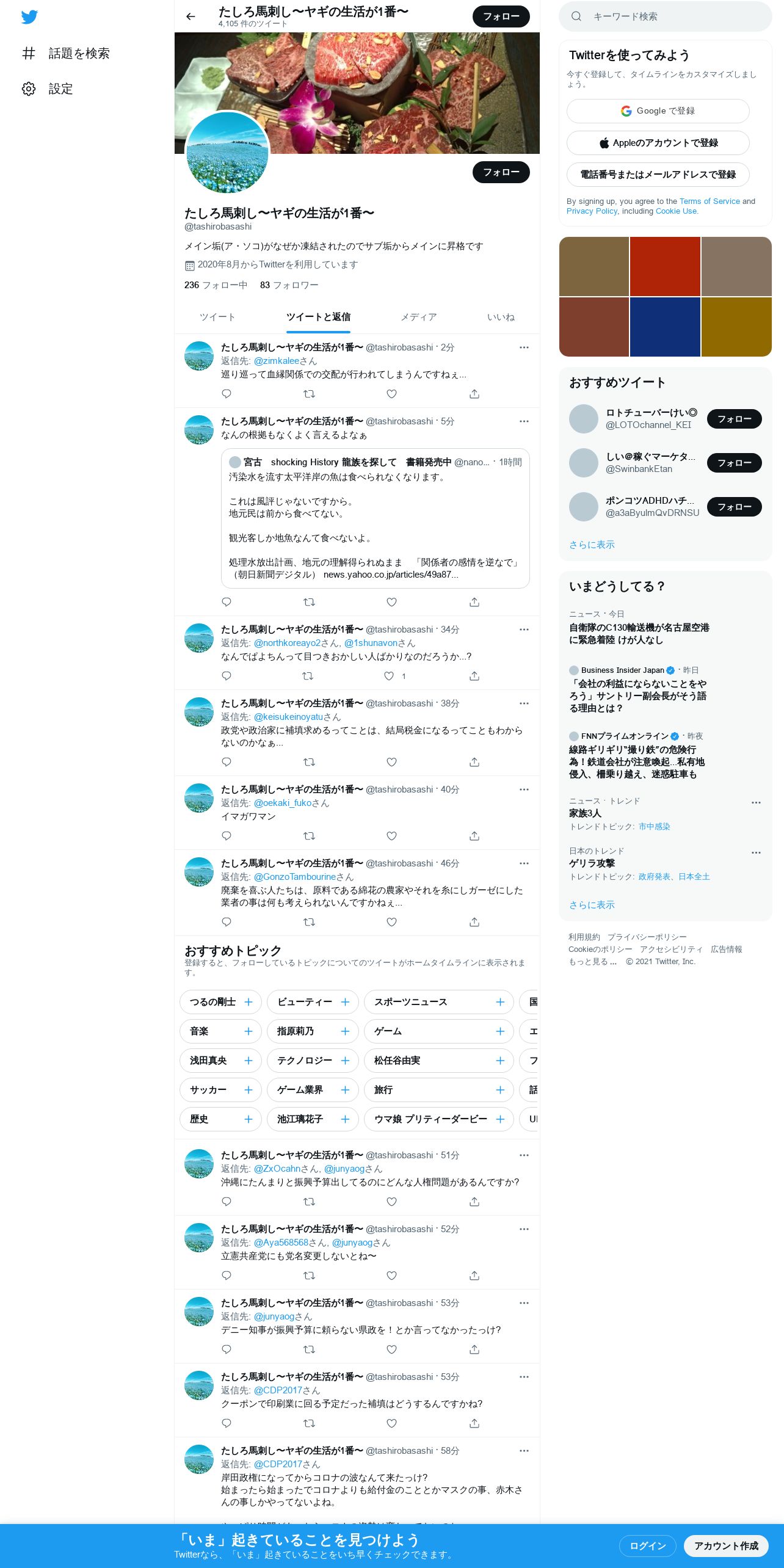Go back with the left arrow
The width and height of the screenshot is (784, 1568).
click(191, 16)
